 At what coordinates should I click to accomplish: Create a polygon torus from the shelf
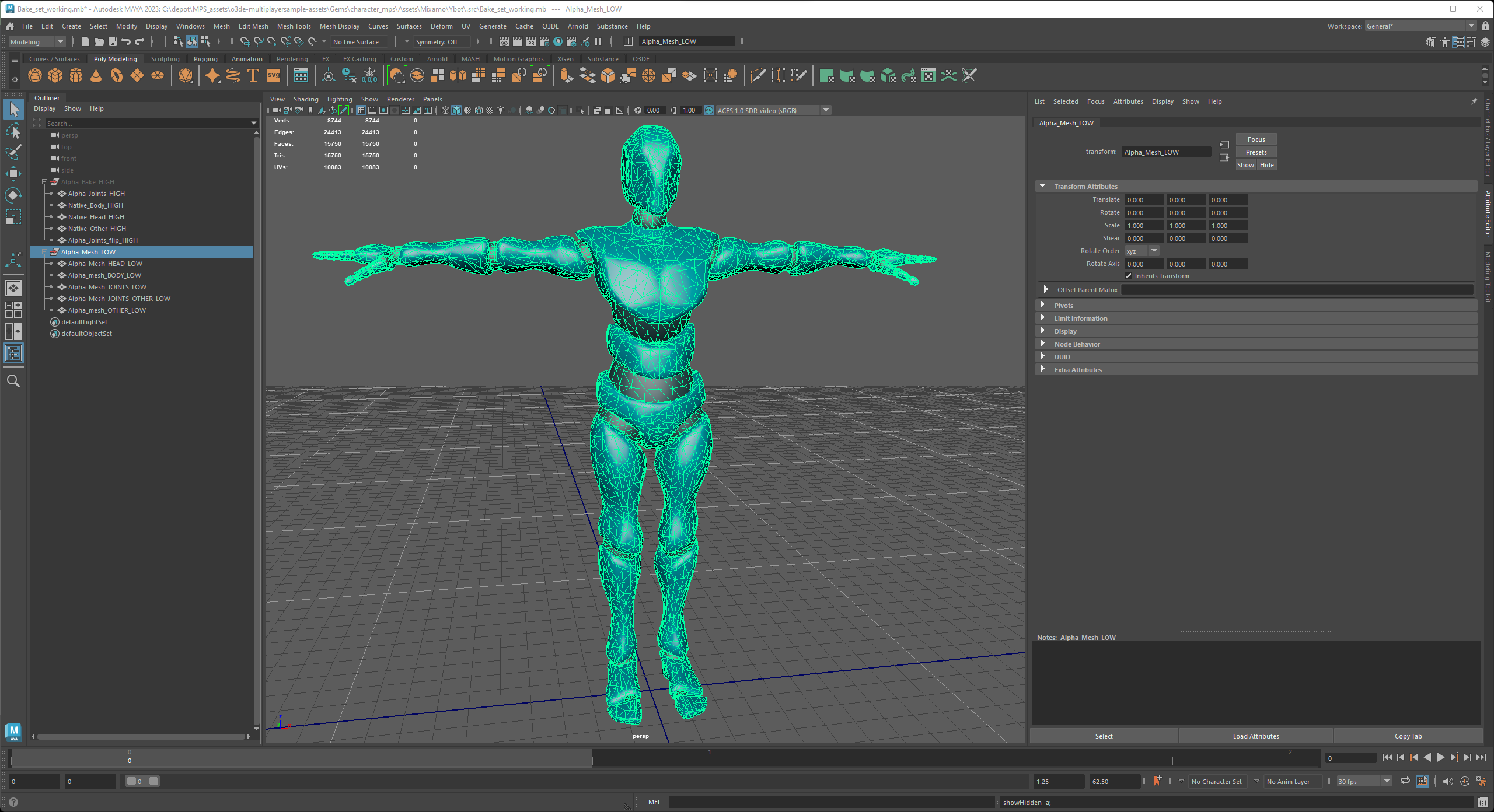(x=117, y=76)
